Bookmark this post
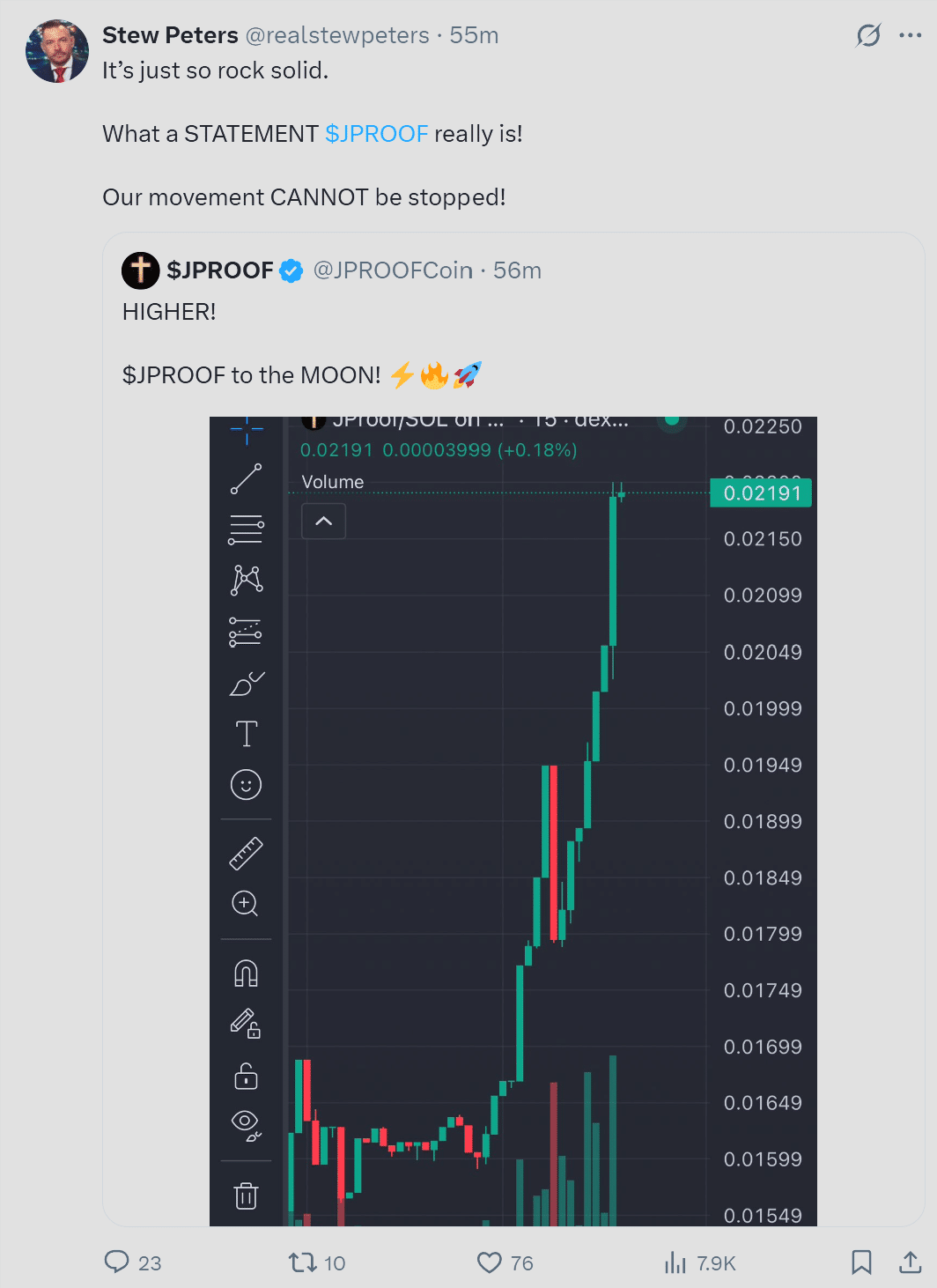937x1288 pixels. 861,1262
